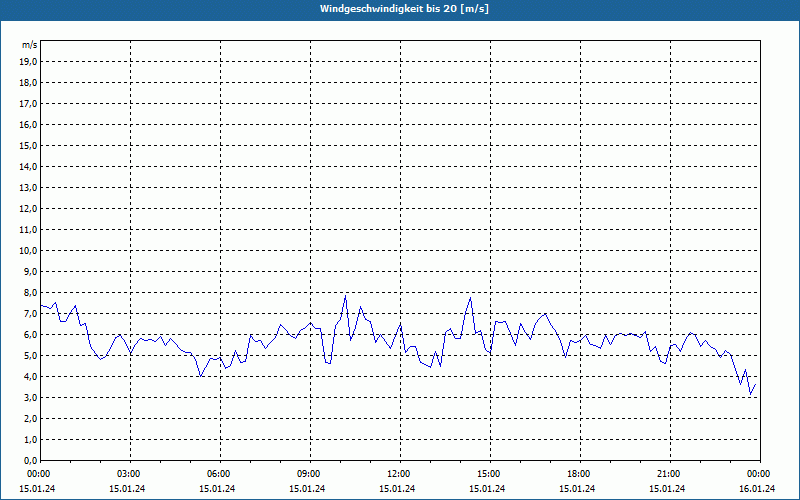Screen dimensions: 800x500
Task: Click the "12:00" time axis label
Action: 399,474
